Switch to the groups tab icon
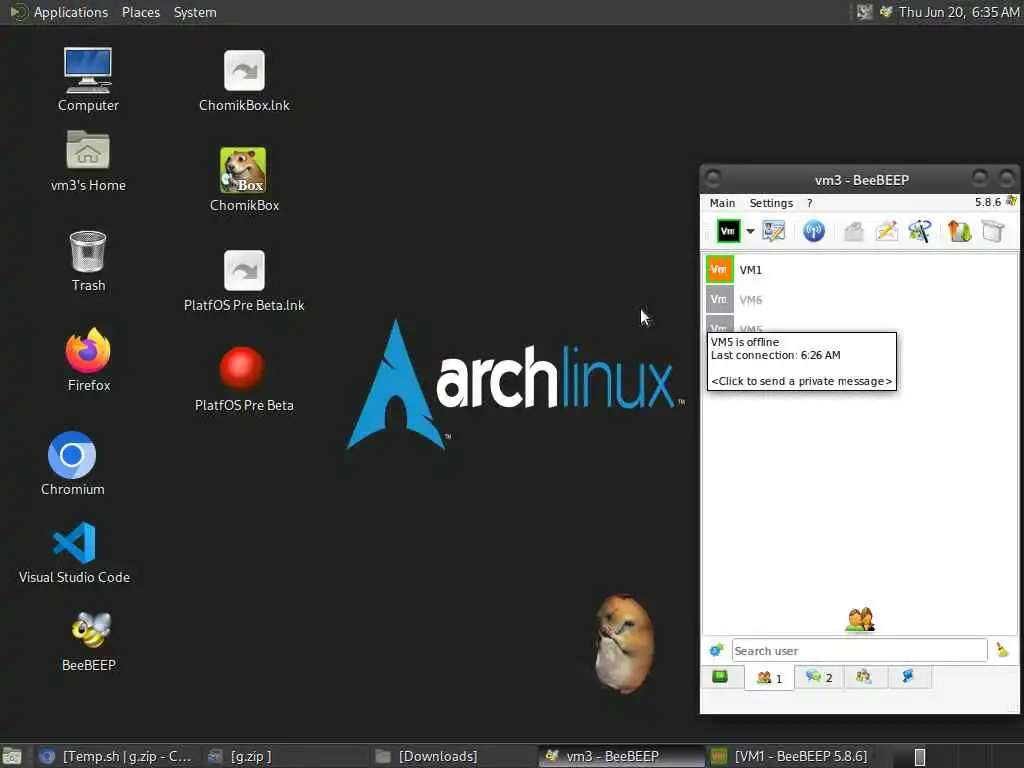The width and height of the screenshot is (1024, 768). coord(864,677)
